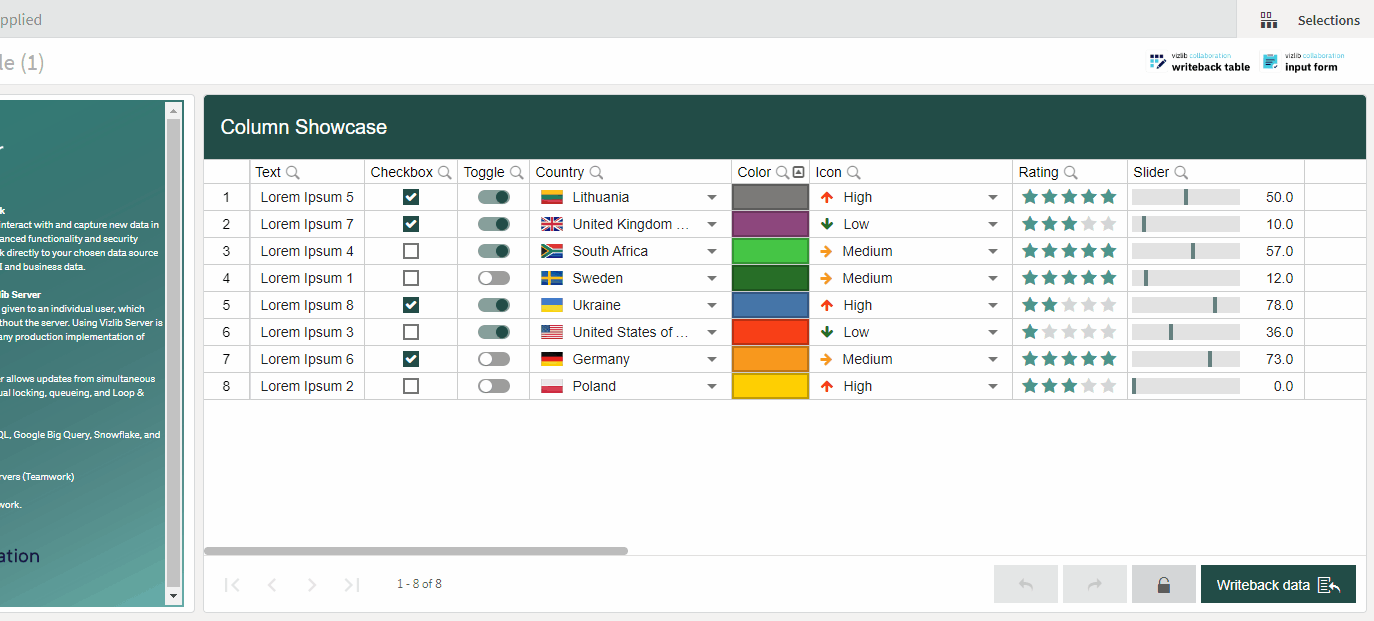Uncheck the checkbox for Lorem Ipsum 5
This screenshot has width=1374, height=621.
click(x=411, y=197)
